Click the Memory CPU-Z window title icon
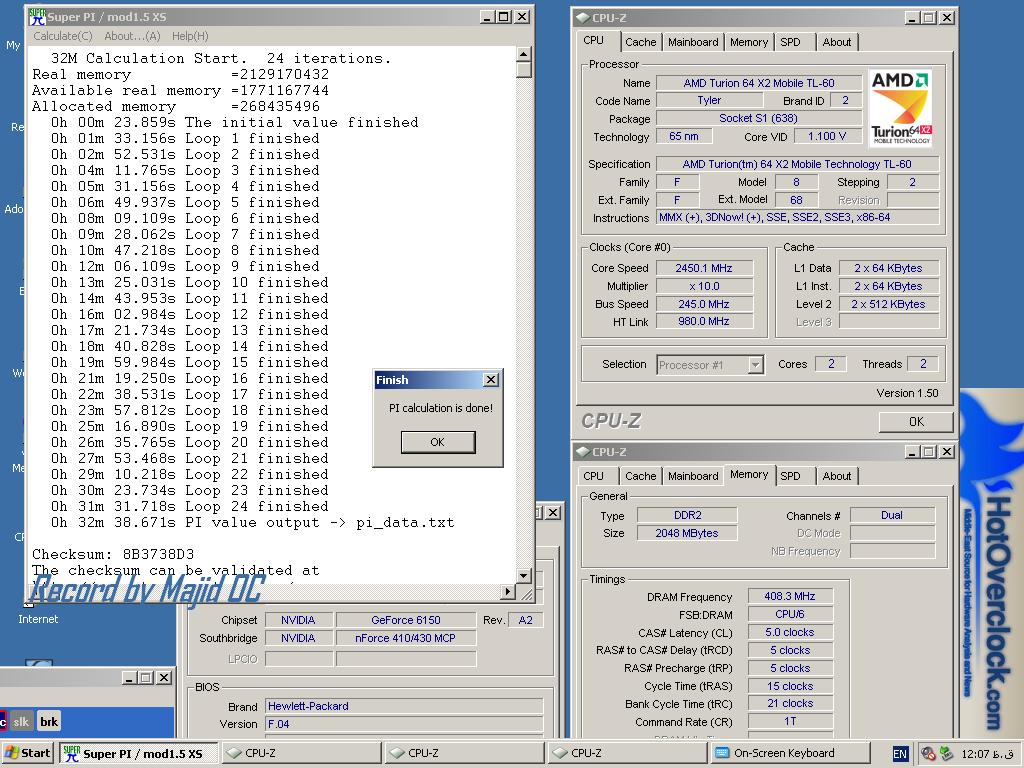This screenshot has width=1024, height=768. (582, 452)
